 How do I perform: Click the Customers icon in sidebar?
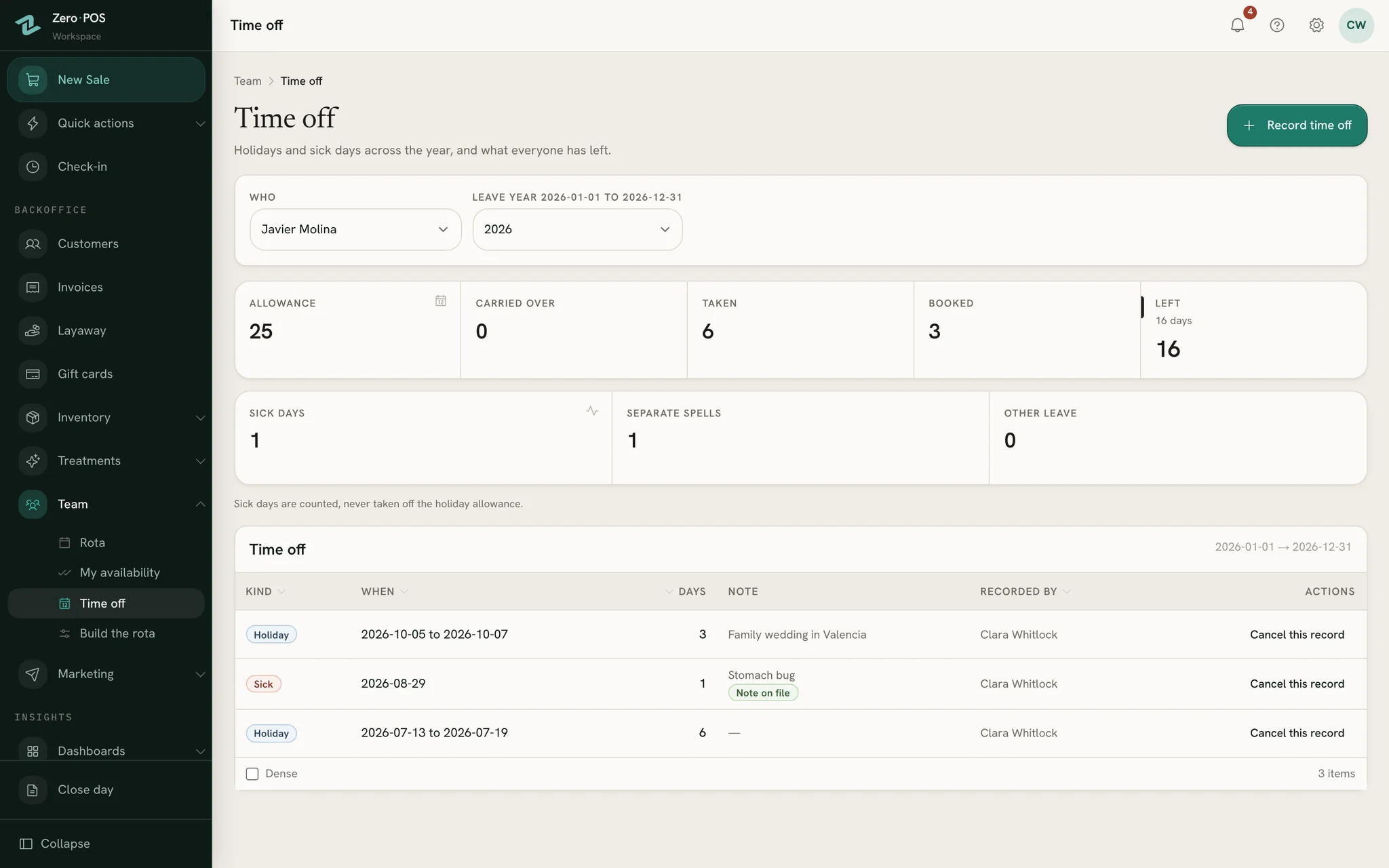[33, 244]
